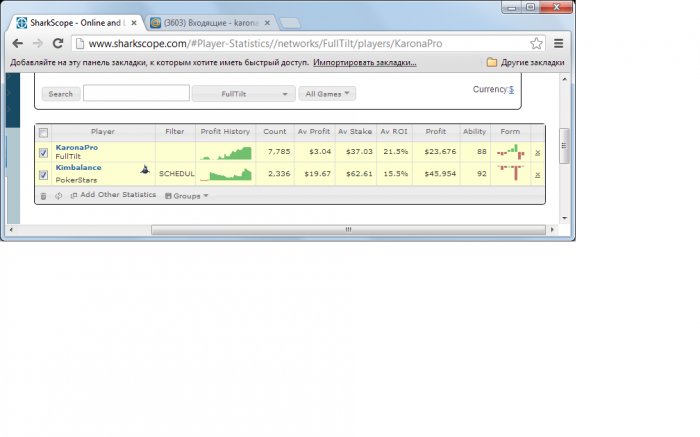Image resolution: width=700 pixels, height=437 pixels.
Task: Click the browser forward arrow
Action: coord(38,43)
